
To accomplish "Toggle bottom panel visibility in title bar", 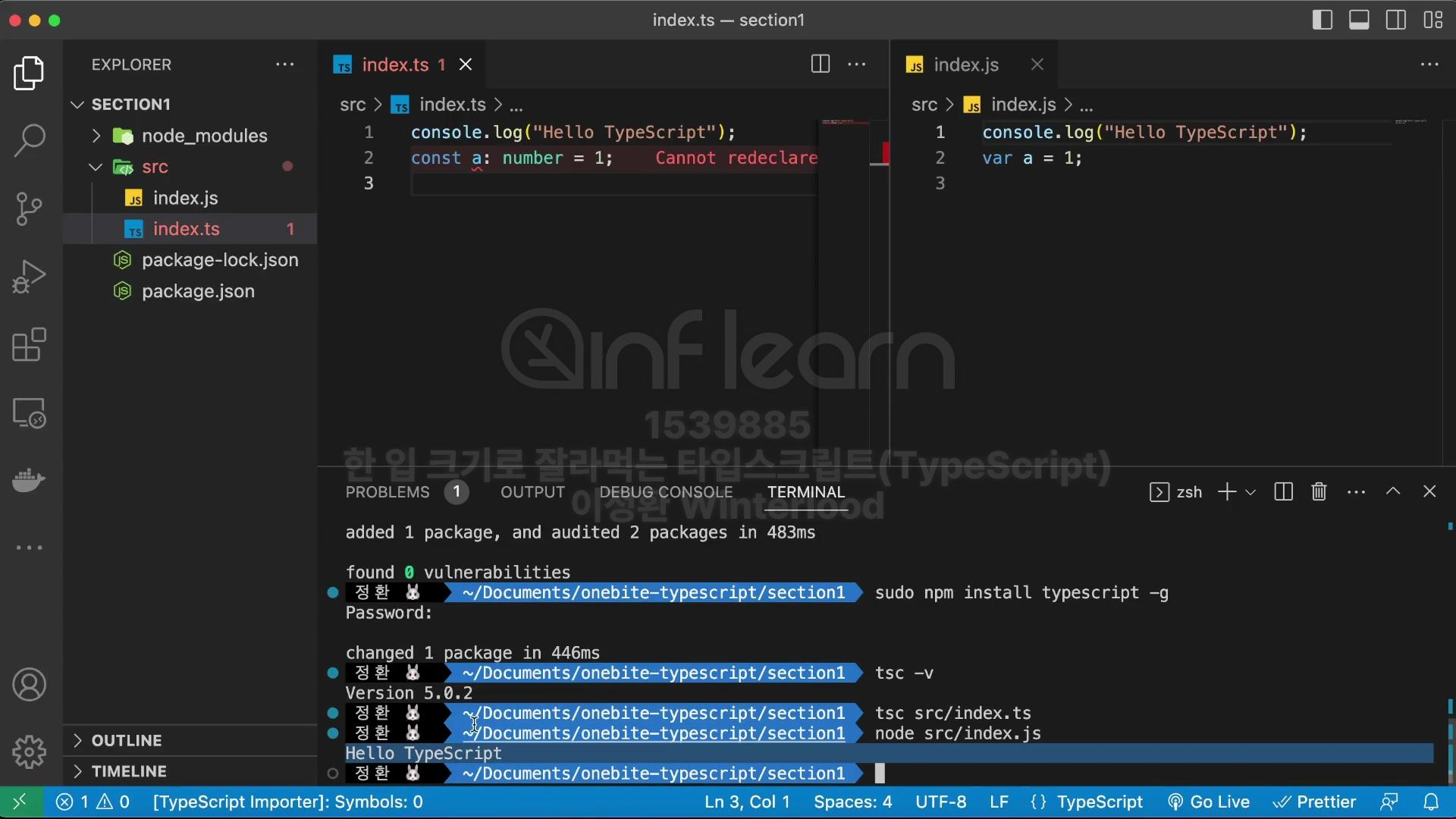I will (x=1358, y=20).
